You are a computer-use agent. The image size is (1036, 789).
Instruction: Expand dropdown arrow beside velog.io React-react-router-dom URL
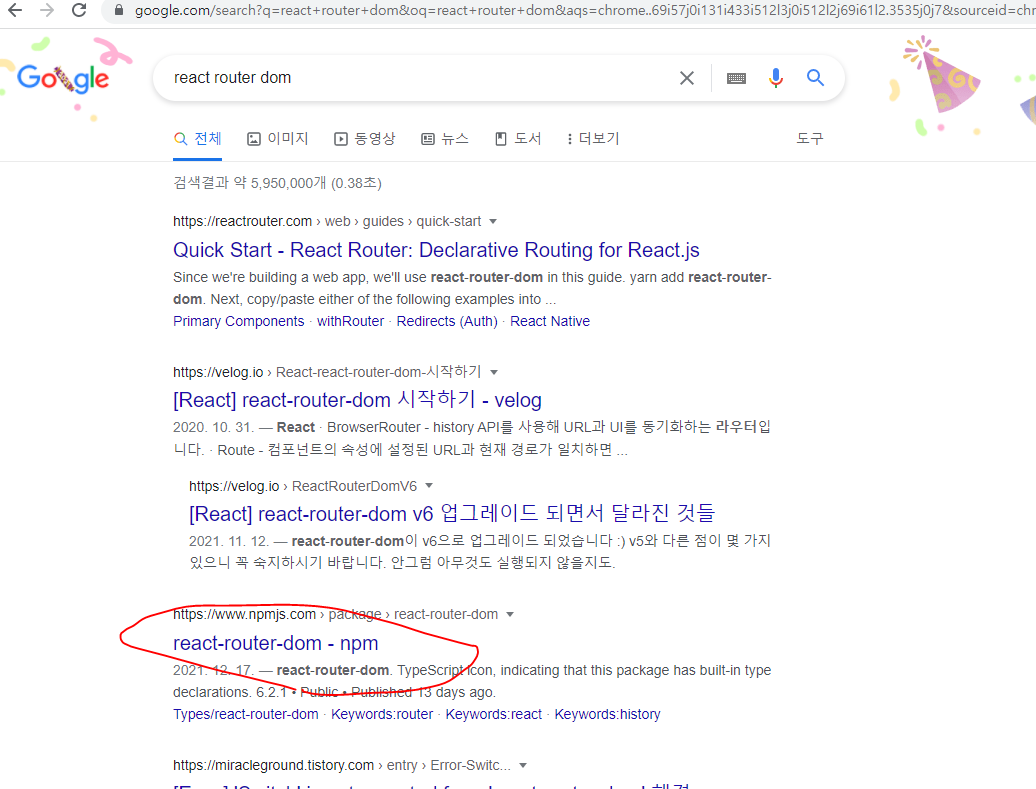tap(494, 372)
